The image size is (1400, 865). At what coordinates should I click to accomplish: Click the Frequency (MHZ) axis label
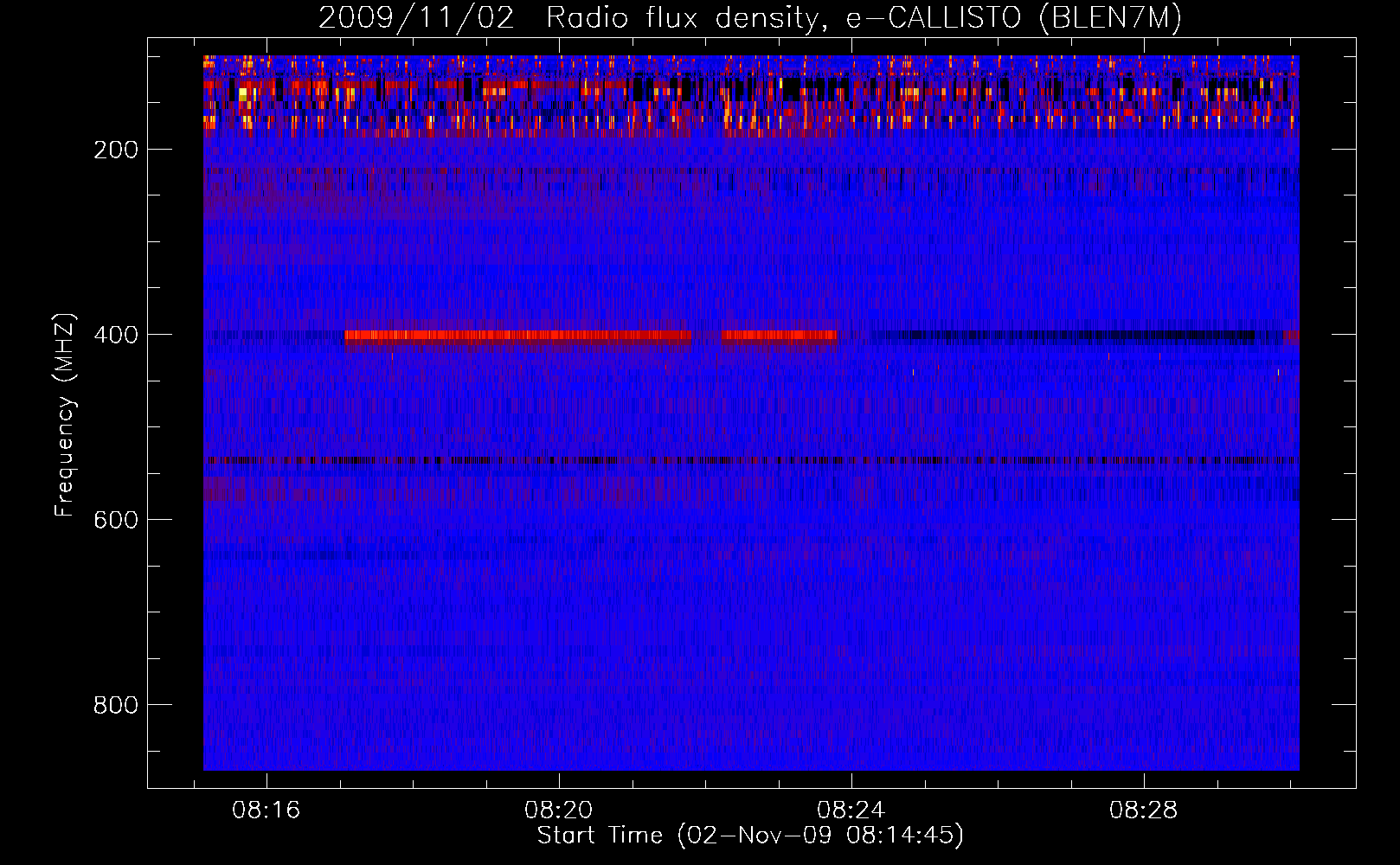[x=65, y=414]
